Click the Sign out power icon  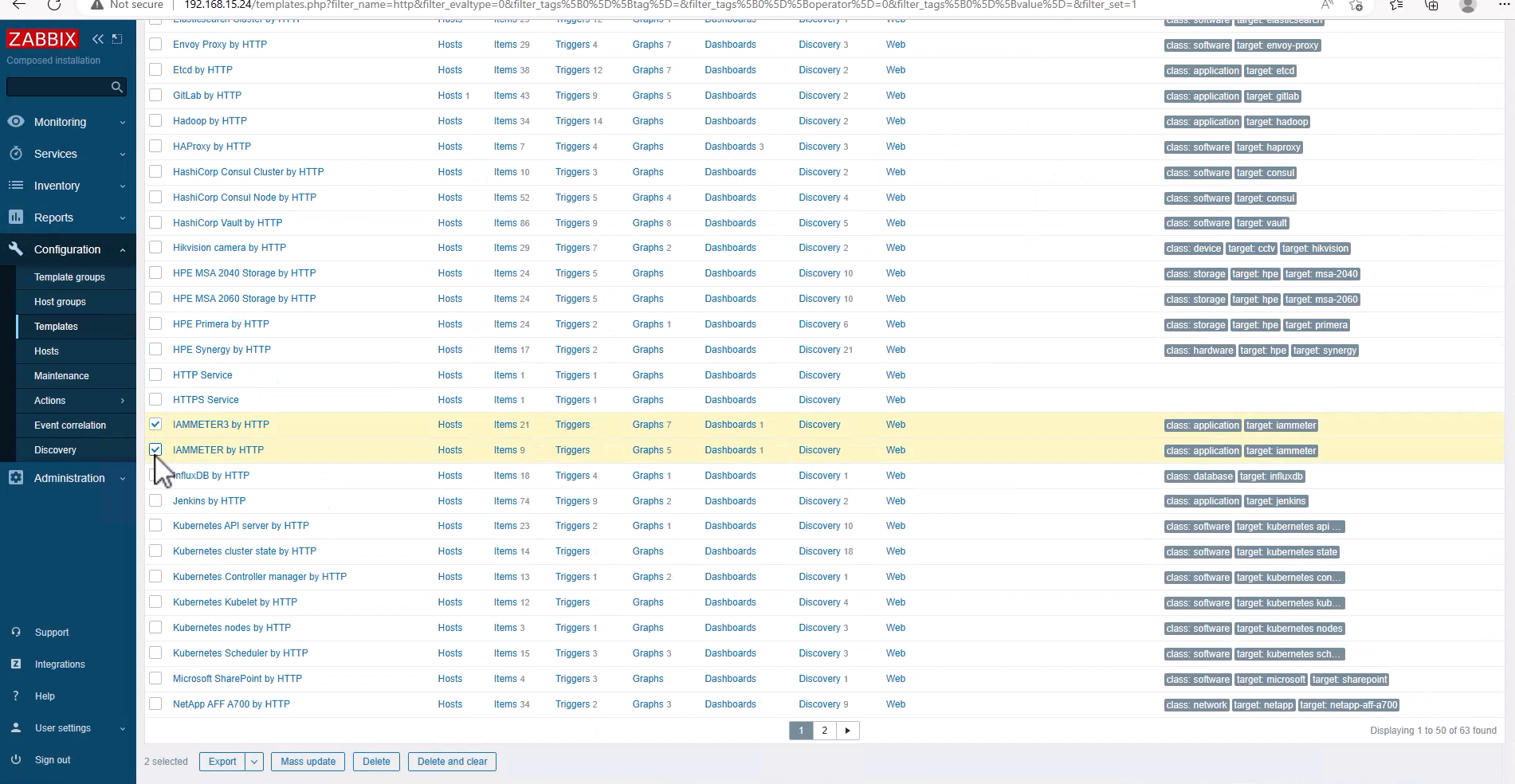click(16, 759)
